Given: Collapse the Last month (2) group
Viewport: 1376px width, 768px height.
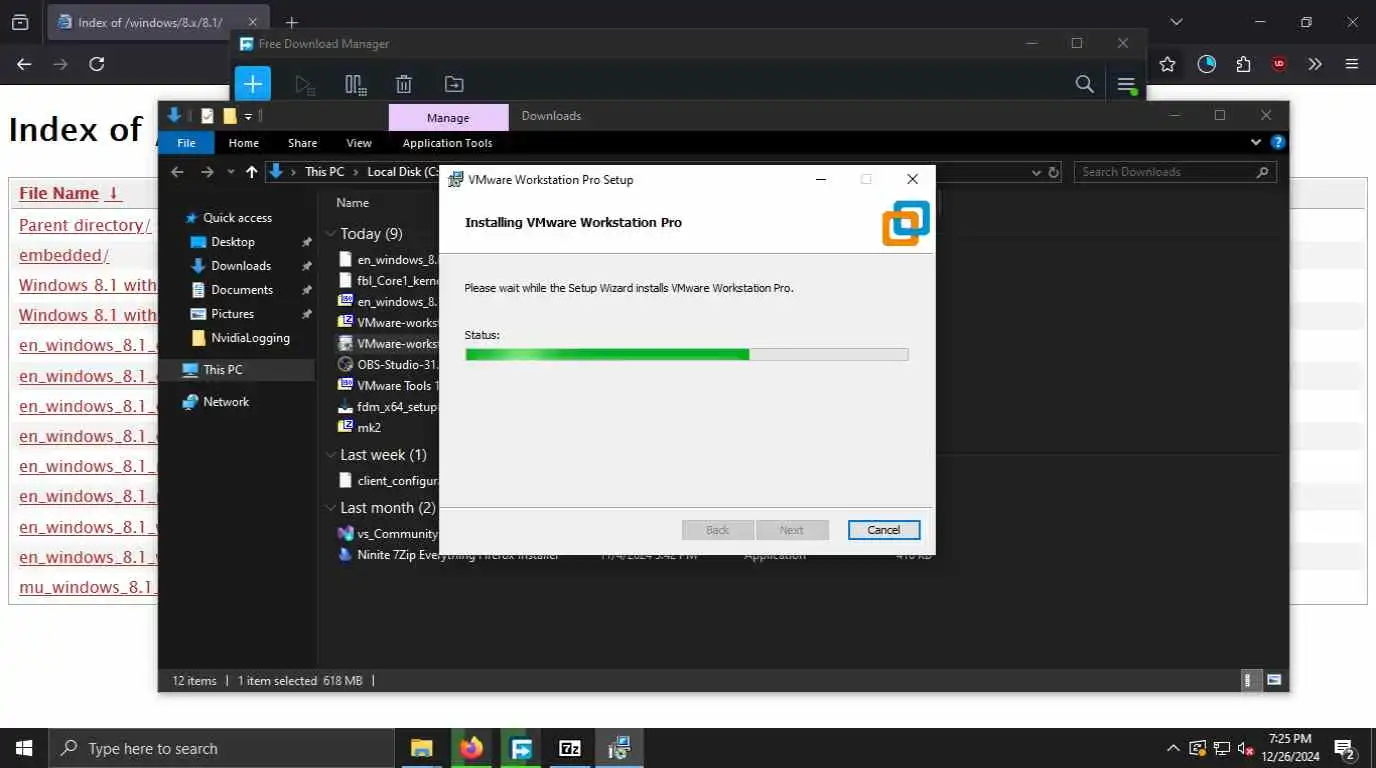Looking at the screenshot, I should (331, 508).
